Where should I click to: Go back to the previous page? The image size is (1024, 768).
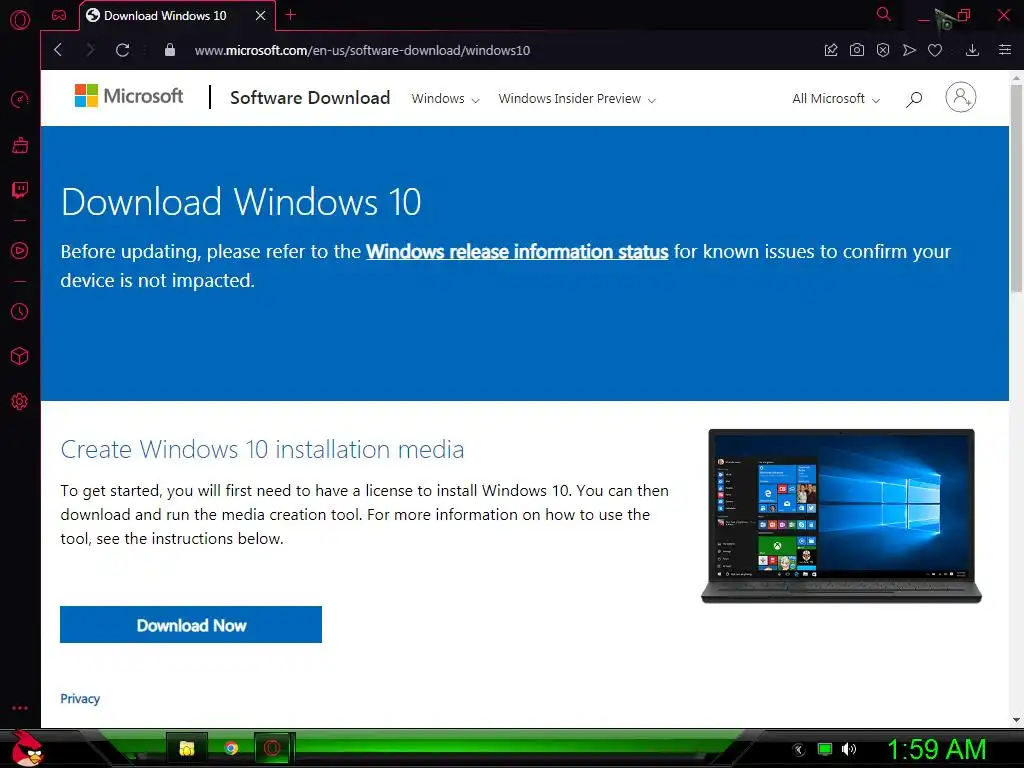[x=58, y=50]
